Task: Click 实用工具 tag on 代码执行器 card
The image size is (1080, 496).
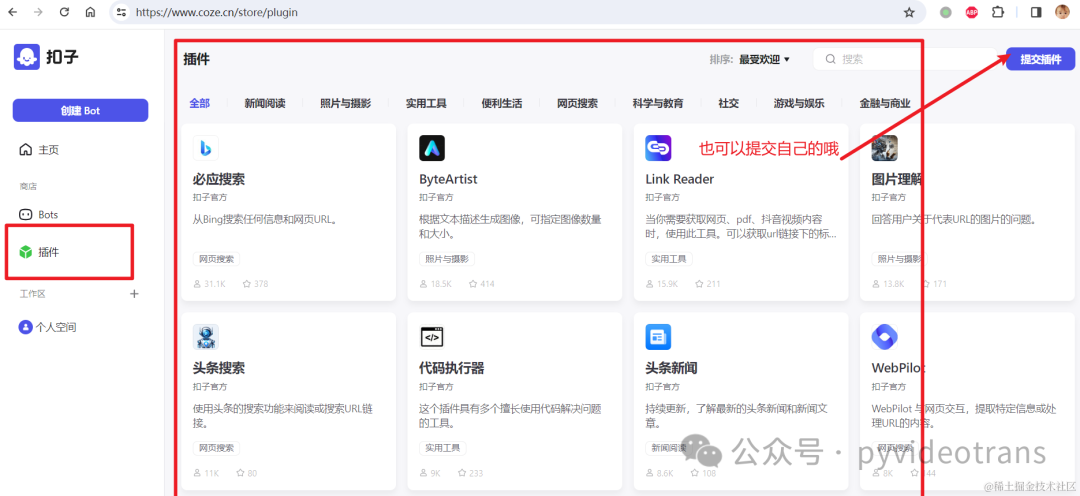Action: [x=442, y=448]
